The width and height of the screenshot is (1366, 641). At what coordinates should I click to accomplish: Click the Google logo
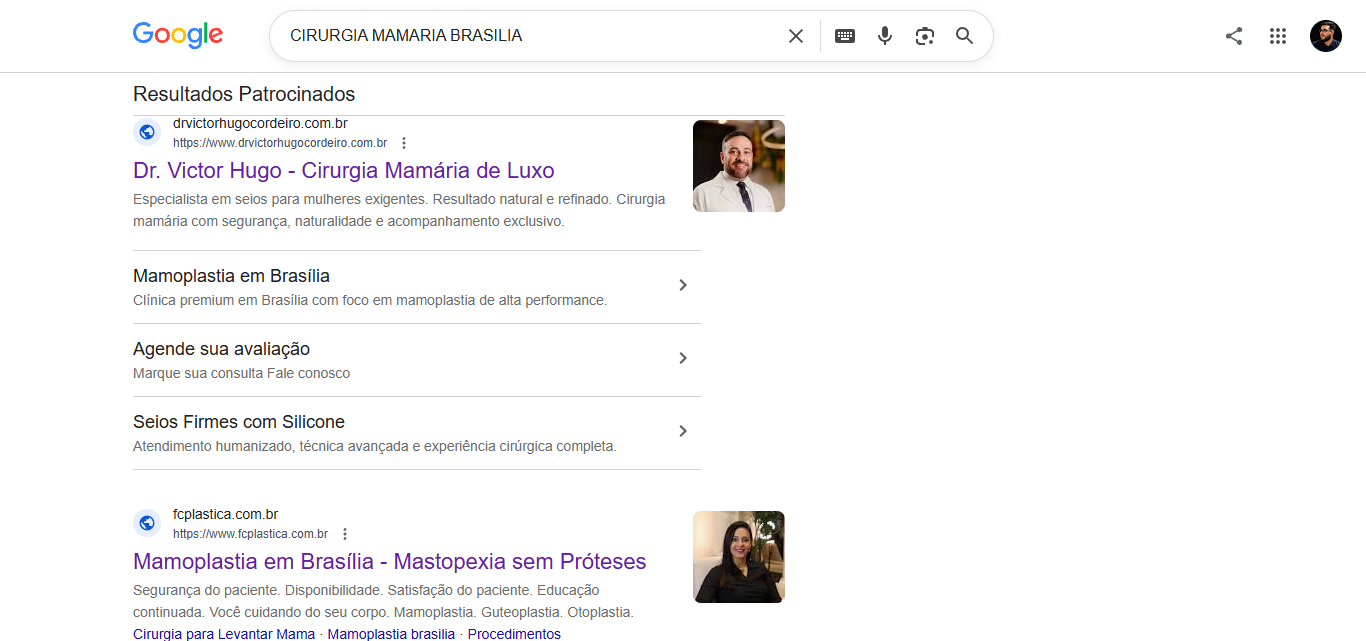pos(178,35)
